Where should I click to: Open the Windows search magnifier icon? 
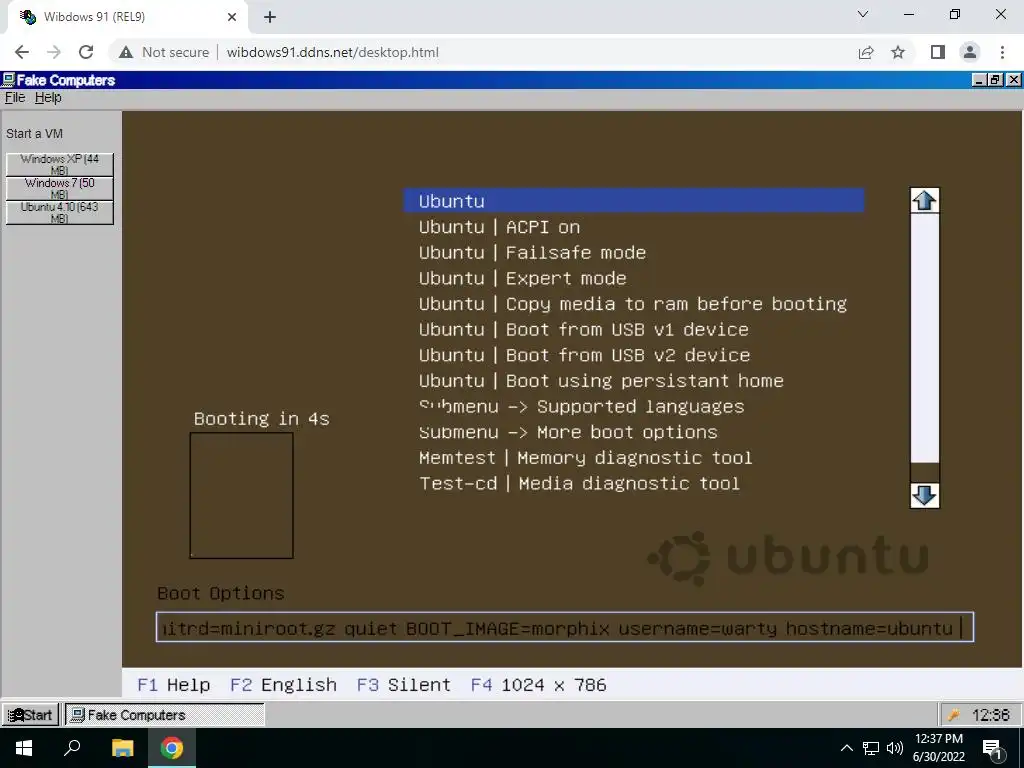tap(72, 748)
